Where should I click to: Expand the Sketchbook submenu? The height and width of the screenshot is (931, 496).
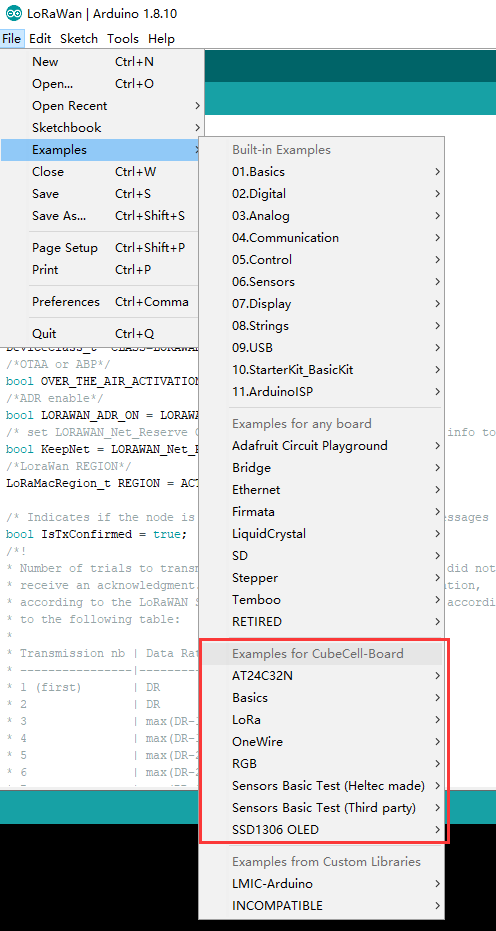tap(102, 128)
